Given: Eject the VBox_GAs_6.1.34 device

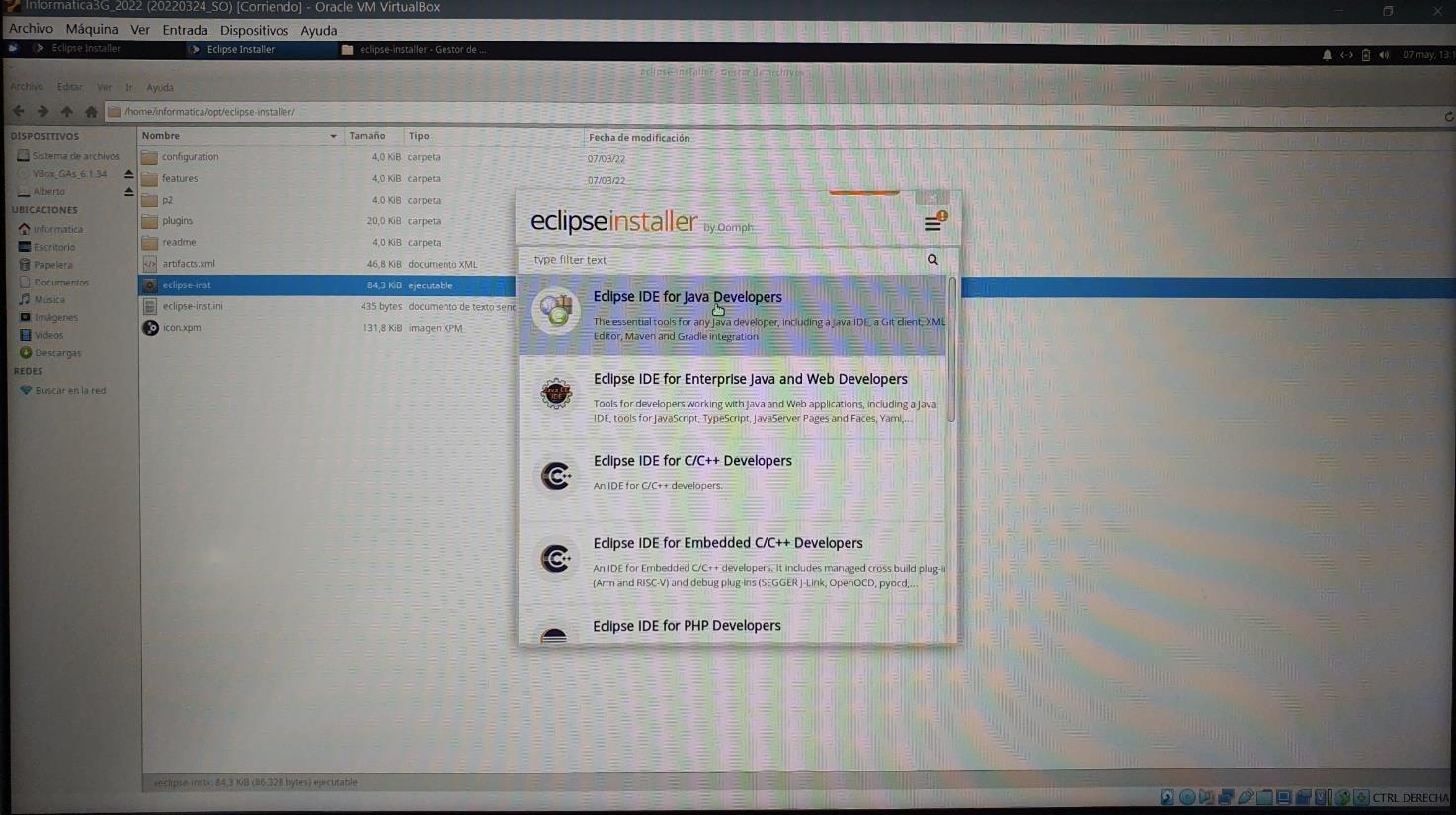Looking at the screenshot, I should pos(128,174).
